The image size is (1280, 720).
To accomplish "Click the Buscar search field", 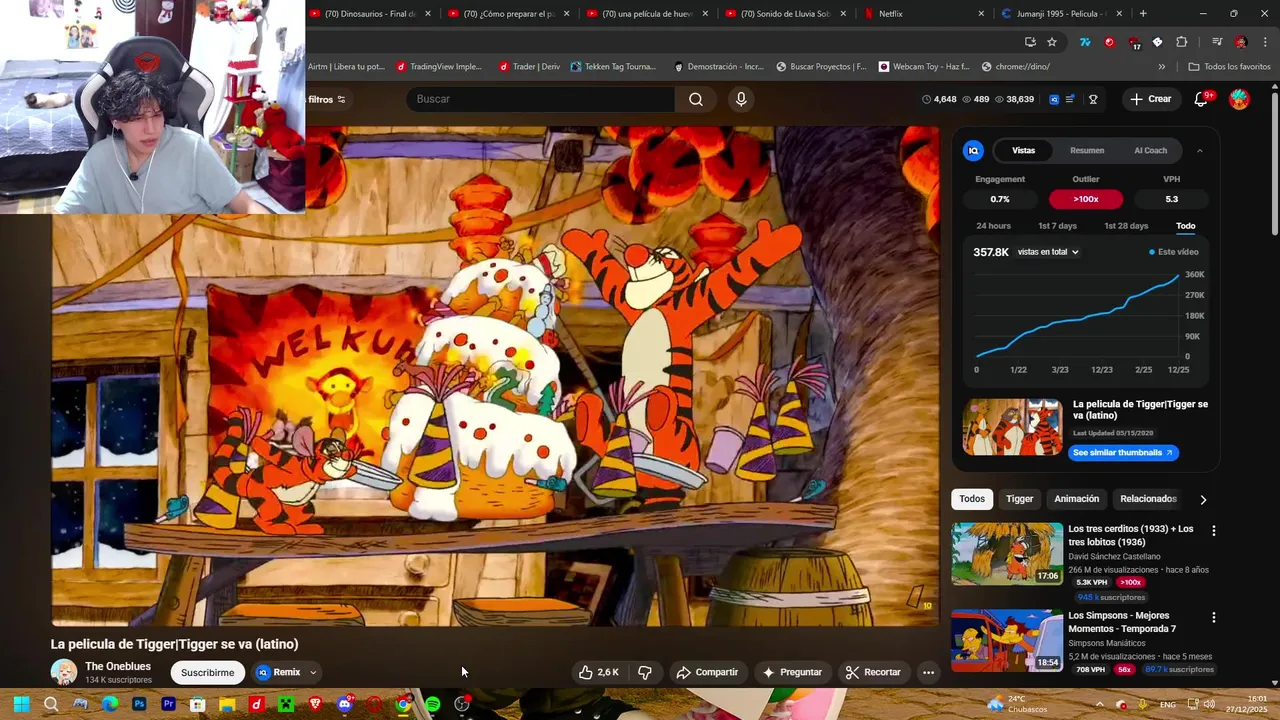I will tap(541, 99).
